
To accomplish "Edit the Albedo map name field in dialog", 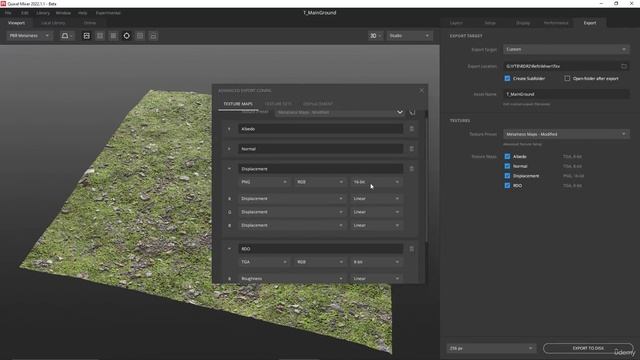I will click(321, 129).
